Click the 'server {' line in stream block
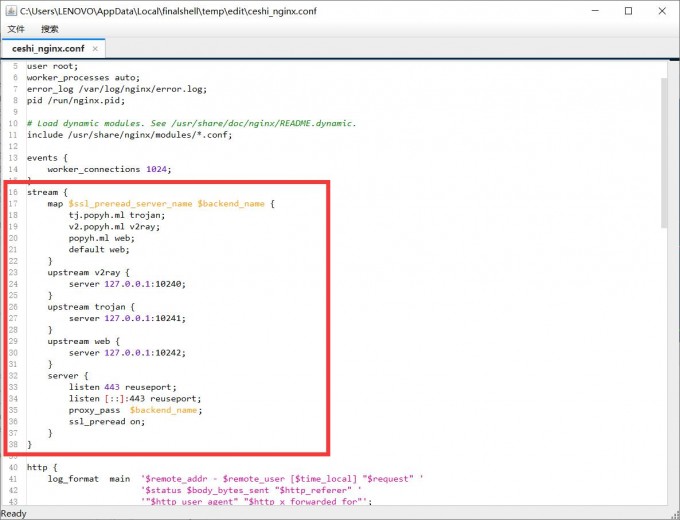680x520 pixels. 68,376
